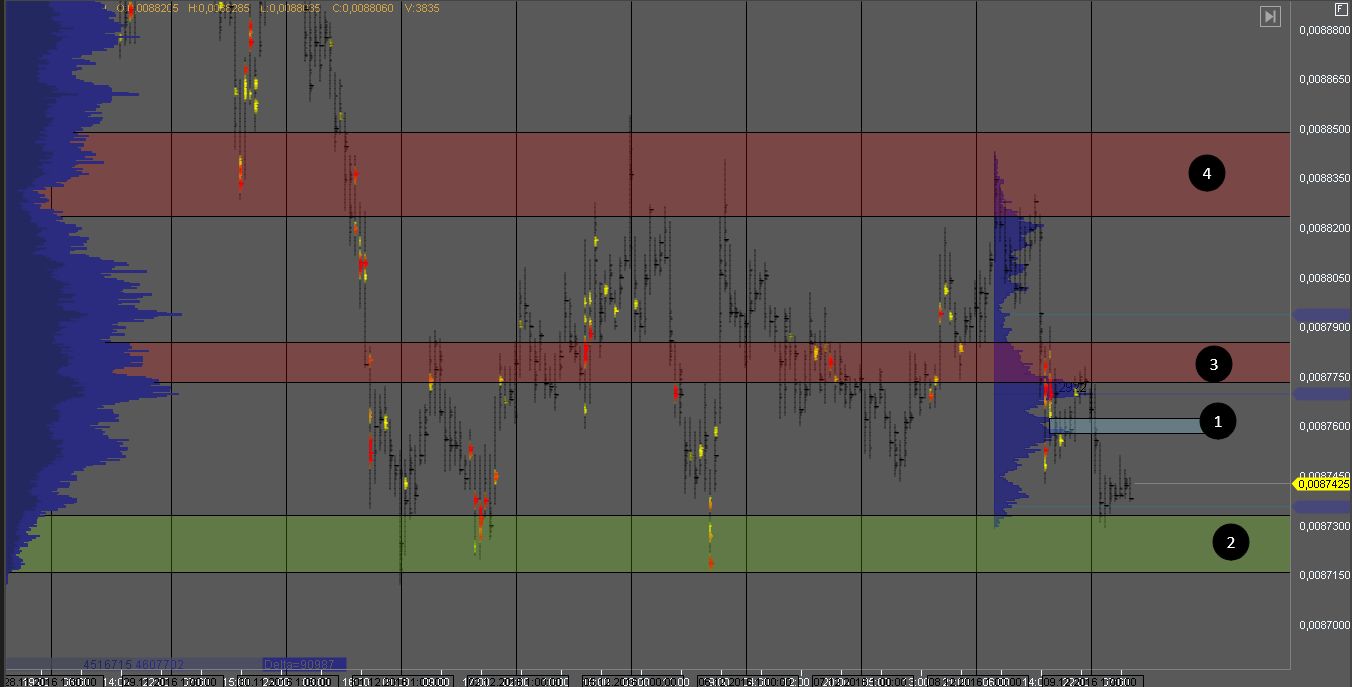1352x687 pixels.
Task: Click the small F icon above price axis
Action: [1340, 8]
